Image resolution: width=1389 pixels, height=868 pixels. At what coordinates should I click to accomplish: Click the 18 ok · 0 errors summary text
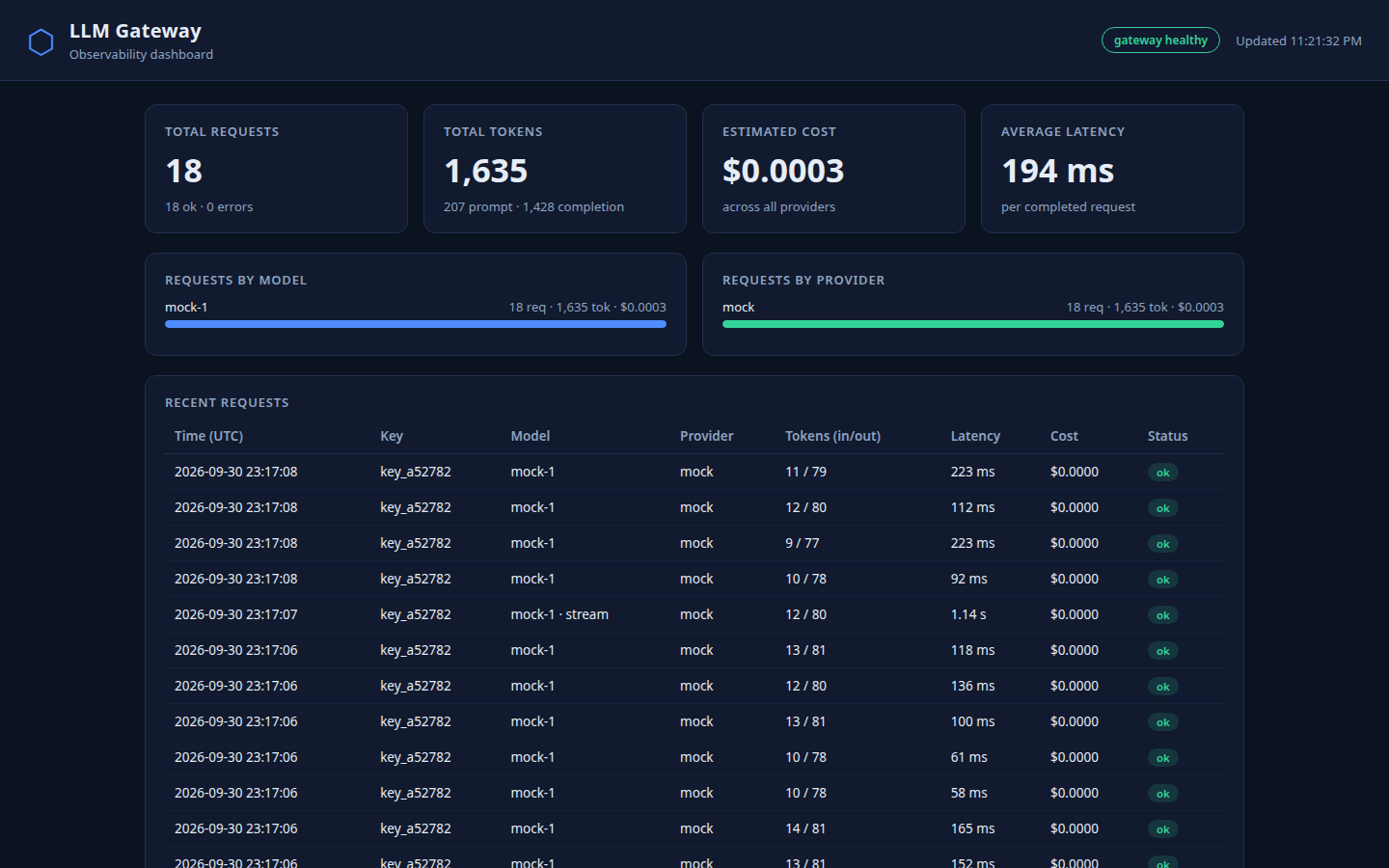pos(208,206)
